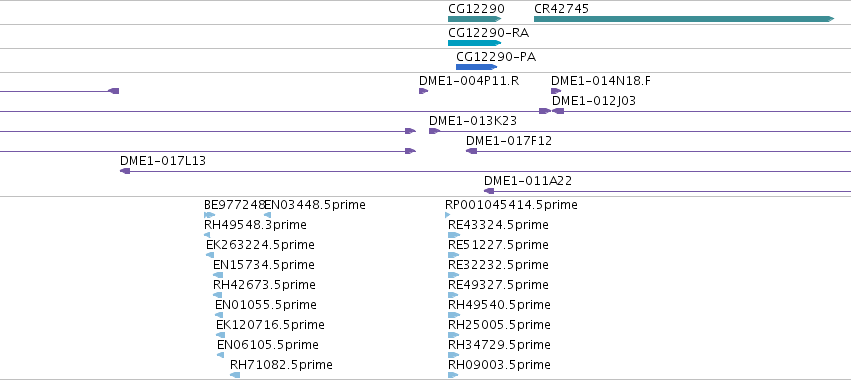Select the EN06105.5prime EST label
The image size is (851, 380).
(268, 345)
